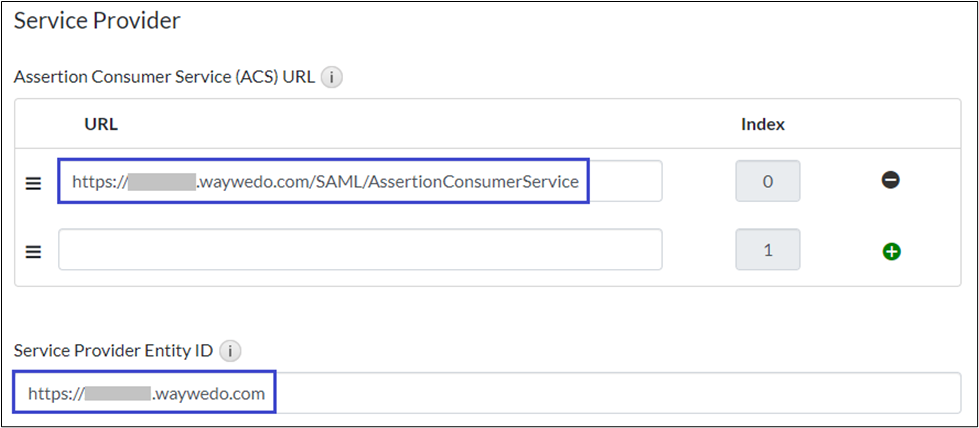Select the Index field showing 1

[x=767, y=250]
